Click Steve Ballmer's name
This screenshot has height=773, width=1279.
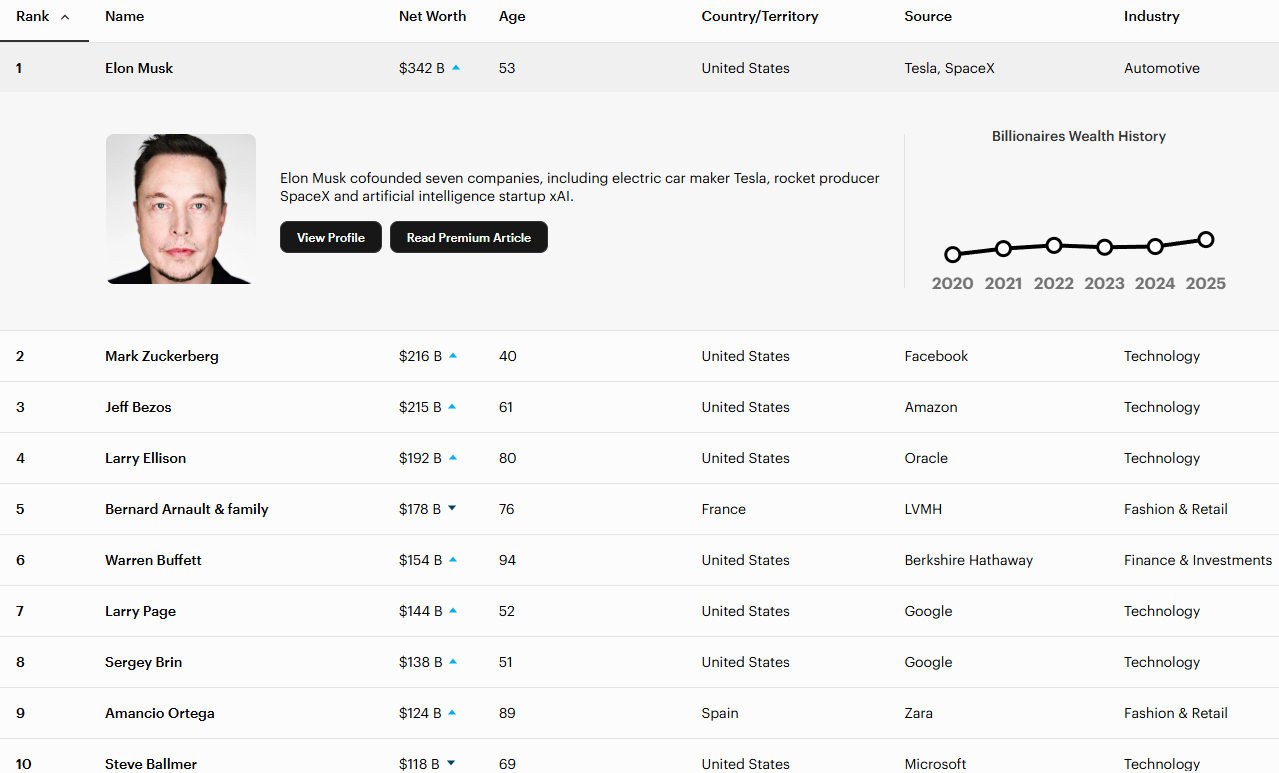(151, 764)
